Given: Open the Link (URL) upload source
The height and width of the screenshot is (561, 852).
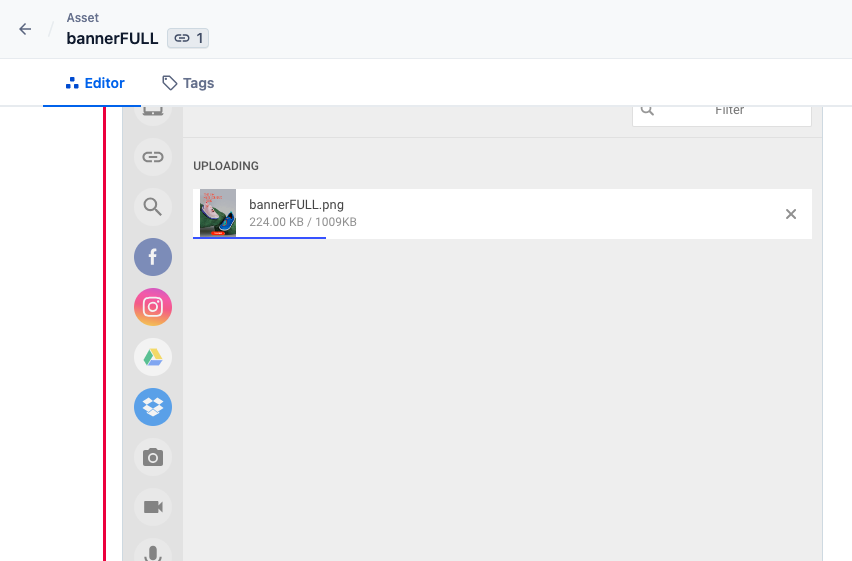Looking at the screenshot, I should [x=153, y=157].
